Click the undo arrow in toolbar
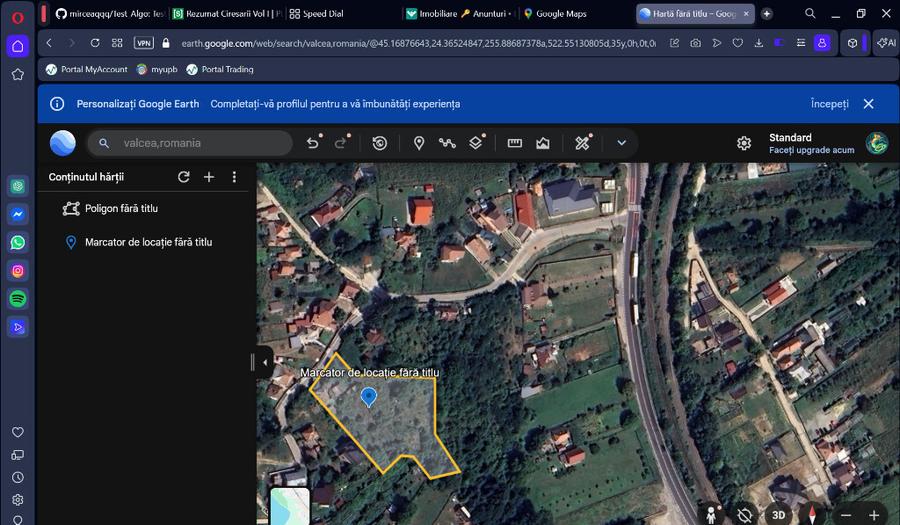Viewport: 900px width, 525px height. [313, 143]
